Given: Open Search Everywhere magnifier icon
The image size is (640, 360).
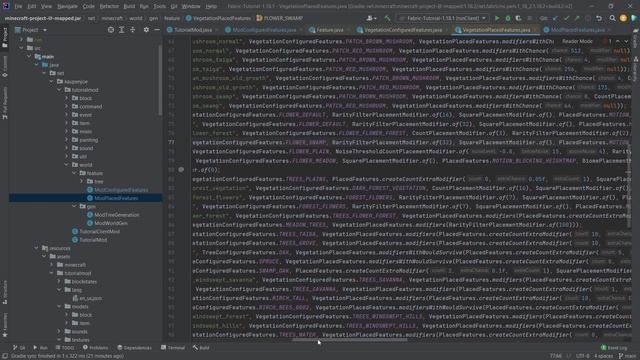Looking at the screenshot, I should click(x=612, y=18).
